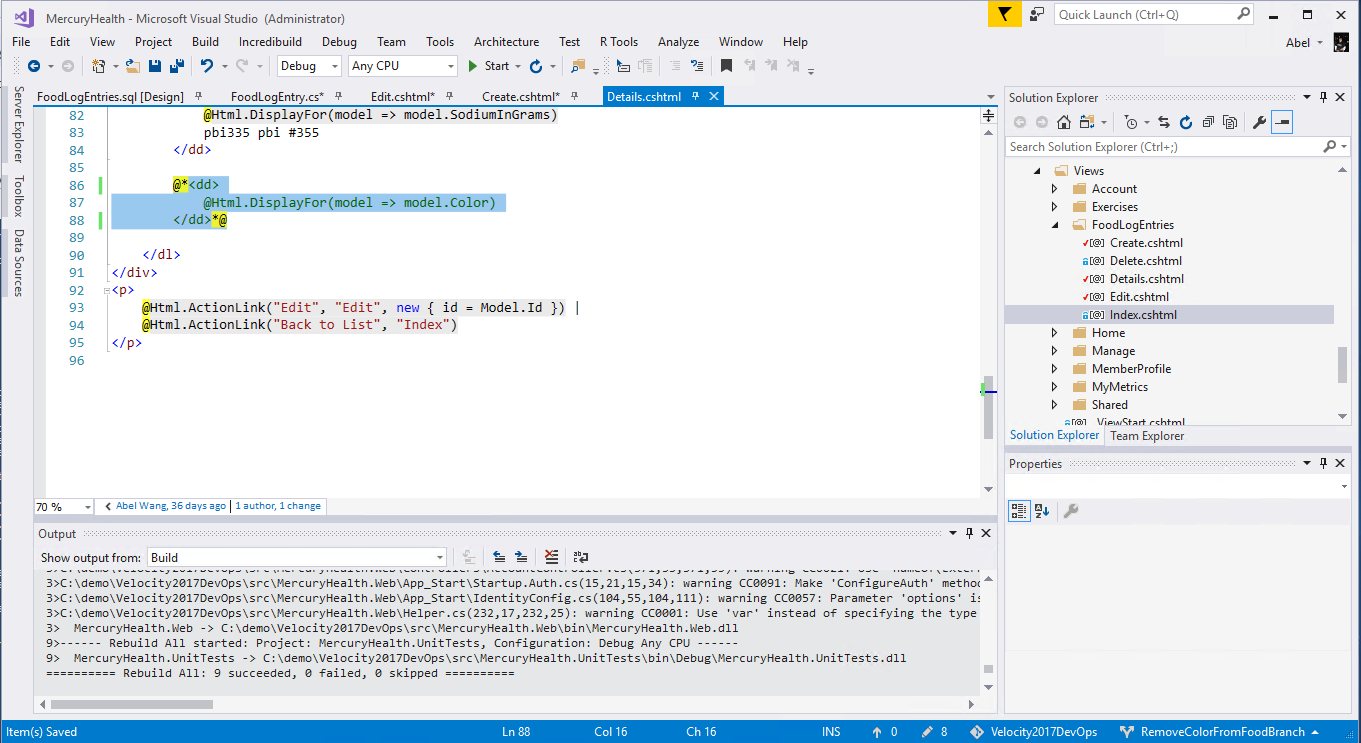The height and width of the screenshot is (743, 1361).
Task: Switch to FoodLogEntries.sql [Design] tab
Action: [x=110, y=97]
